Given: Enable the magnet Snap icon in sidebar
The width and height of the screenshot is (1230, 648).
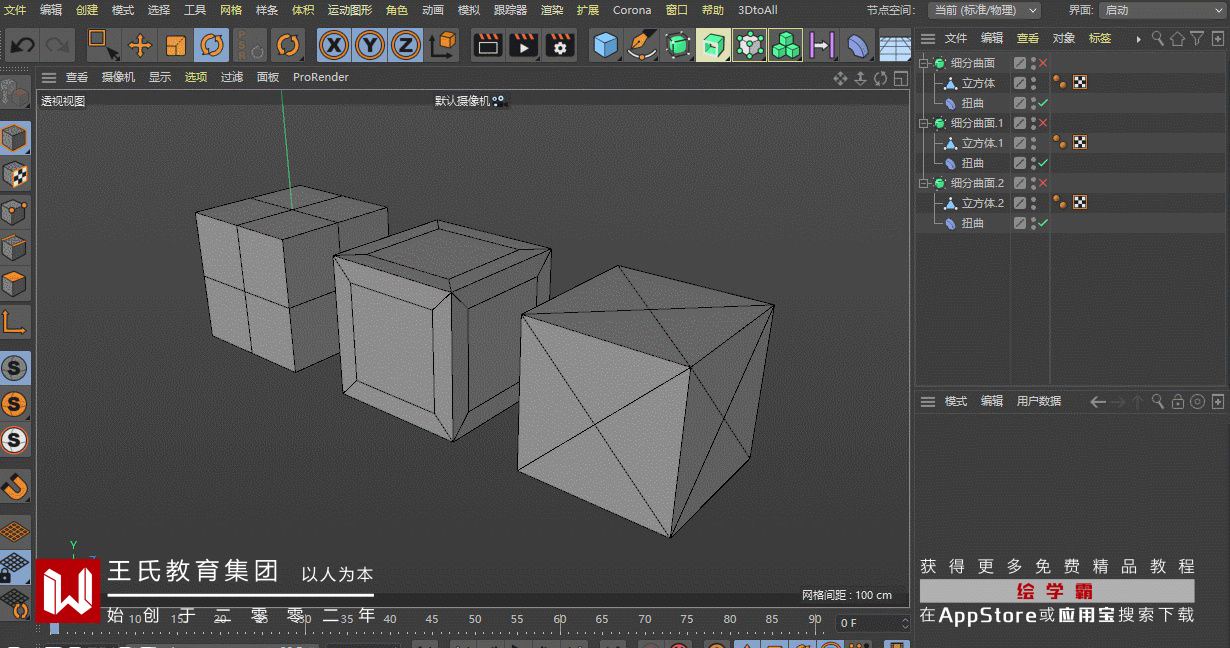Looking at the screenshot, I should click(x=14, y=487).
